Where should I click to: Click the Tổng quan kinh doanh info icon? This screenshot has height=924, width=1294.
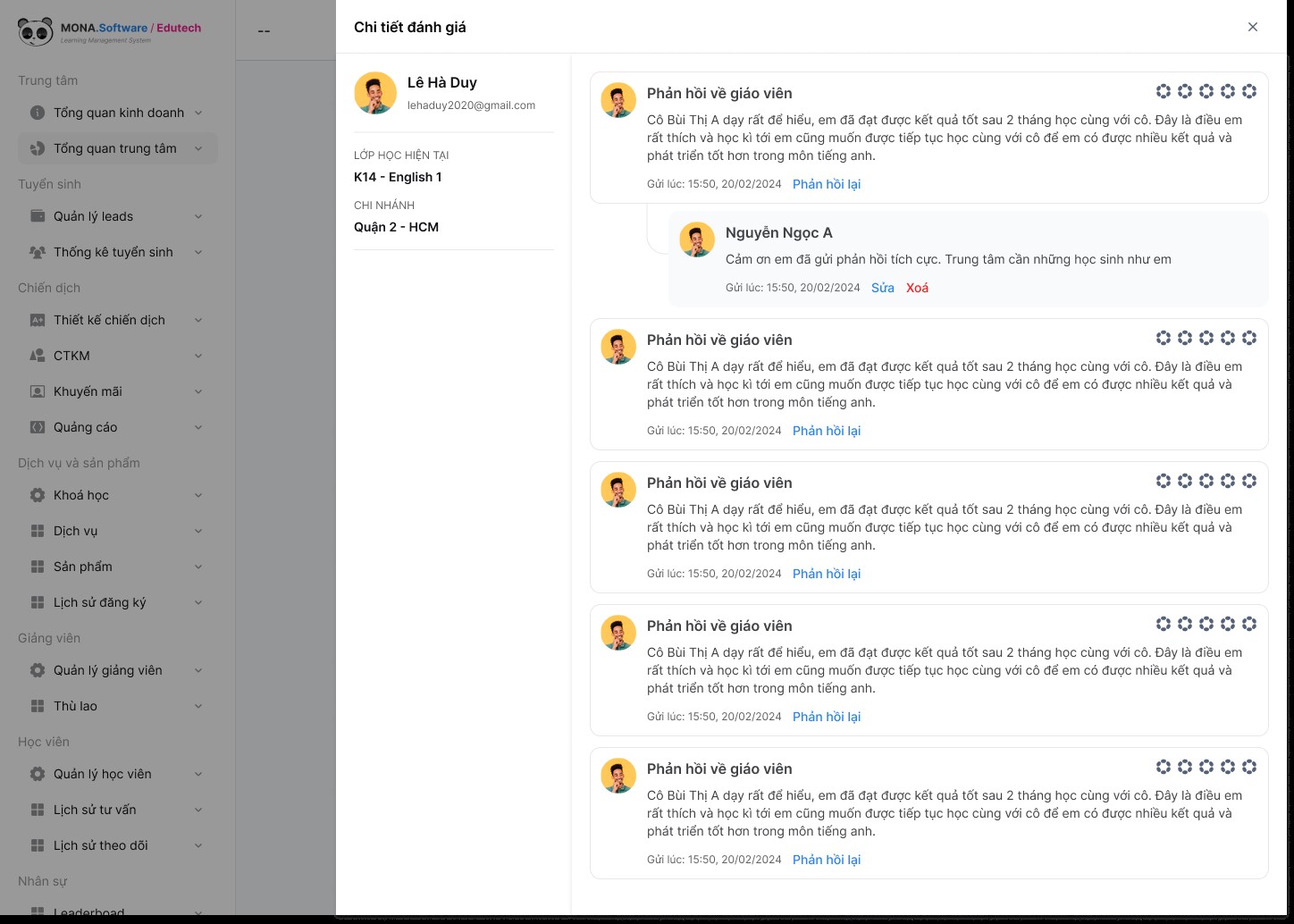pos(38,113)
